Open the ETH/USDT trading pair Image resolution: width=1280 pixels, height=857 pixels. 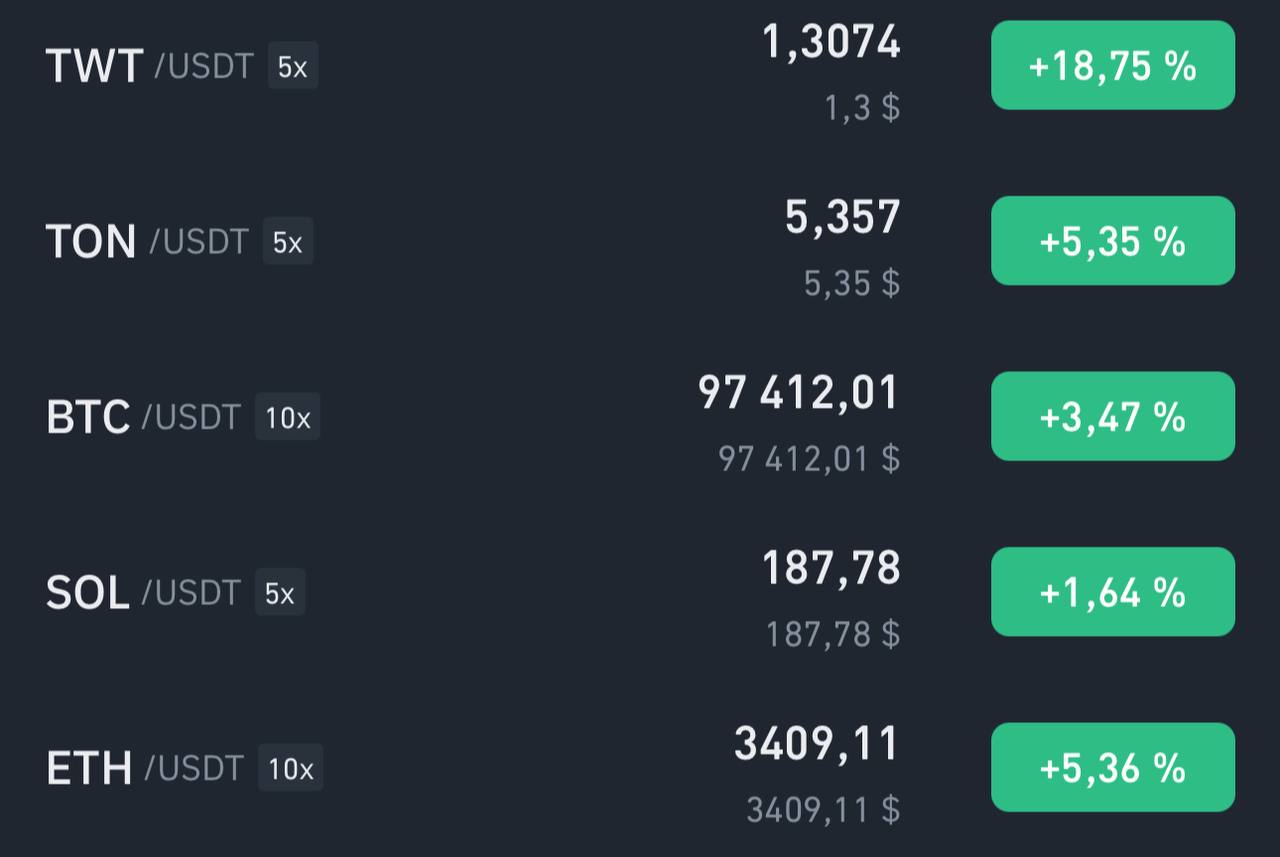coord(640,768)
